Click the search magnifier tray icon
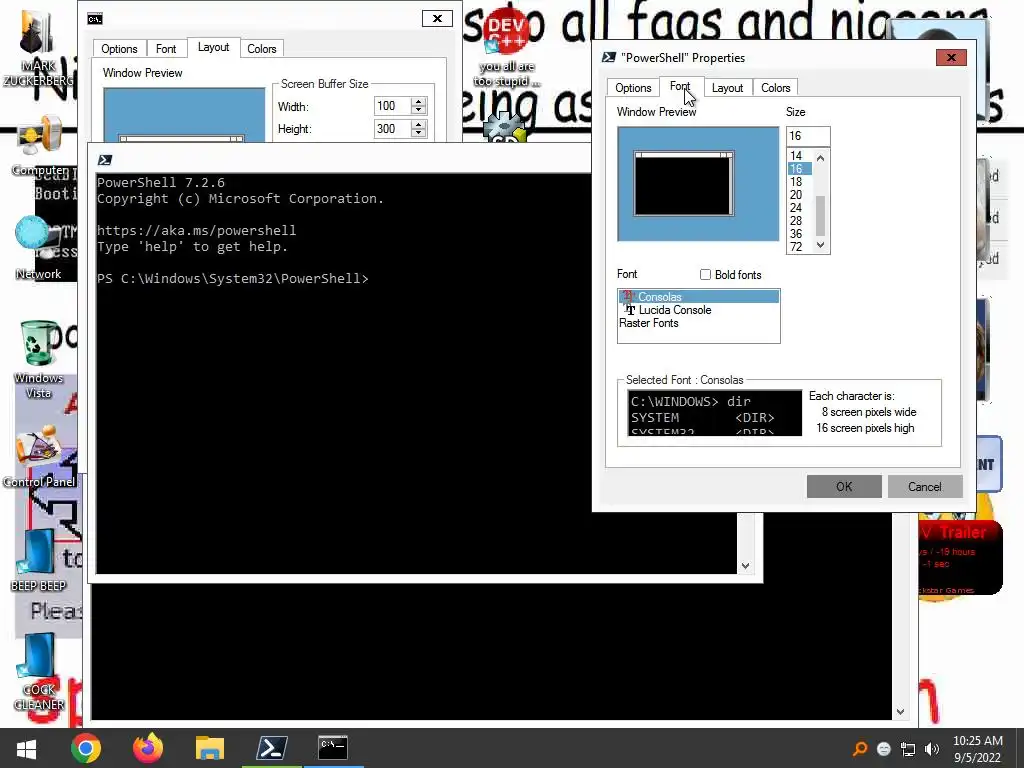The width and height of the screenshot is (1024, 768). click(860, 749)
